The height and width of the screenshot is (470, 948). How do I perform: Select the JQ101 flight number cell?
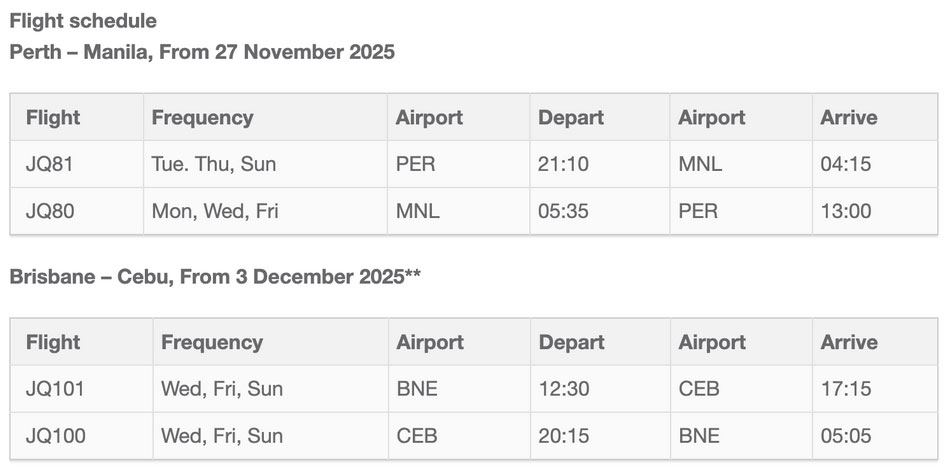click(x=82, y=388)
